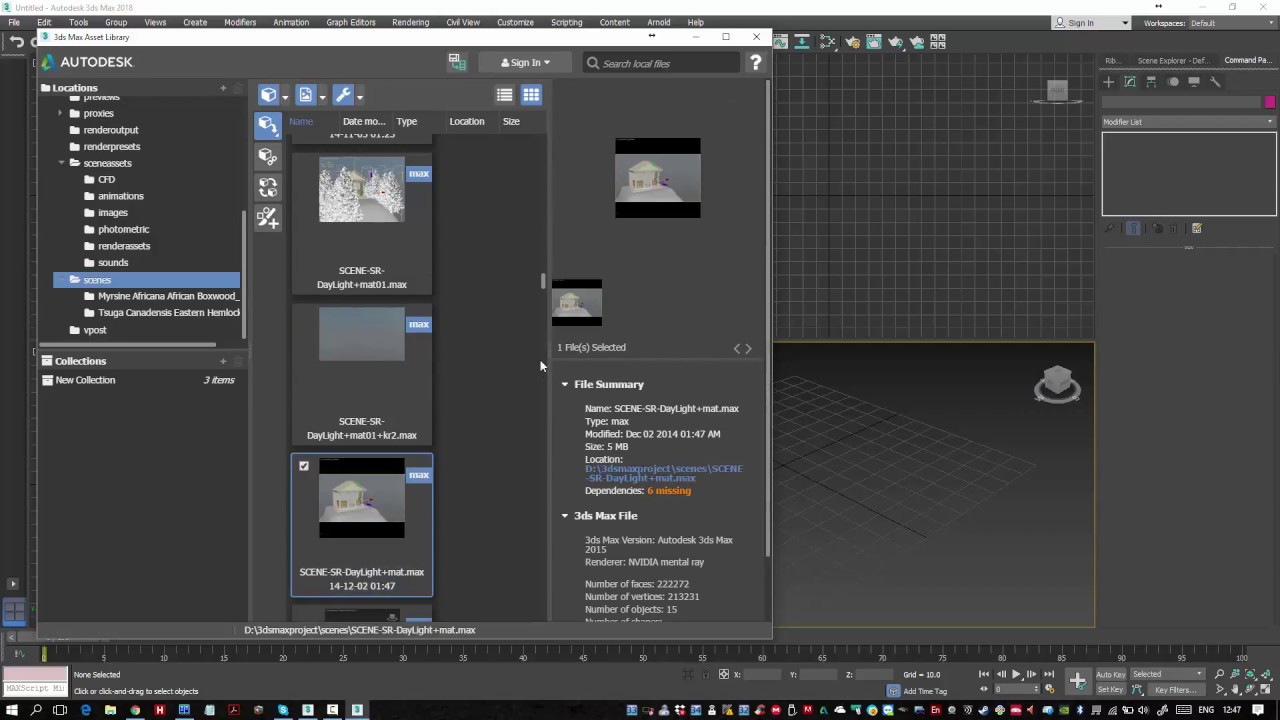The width and height of the screenshot is (1280, 720).
Task: Switch to list view in Asset Library
Action: tap(505, 95)
